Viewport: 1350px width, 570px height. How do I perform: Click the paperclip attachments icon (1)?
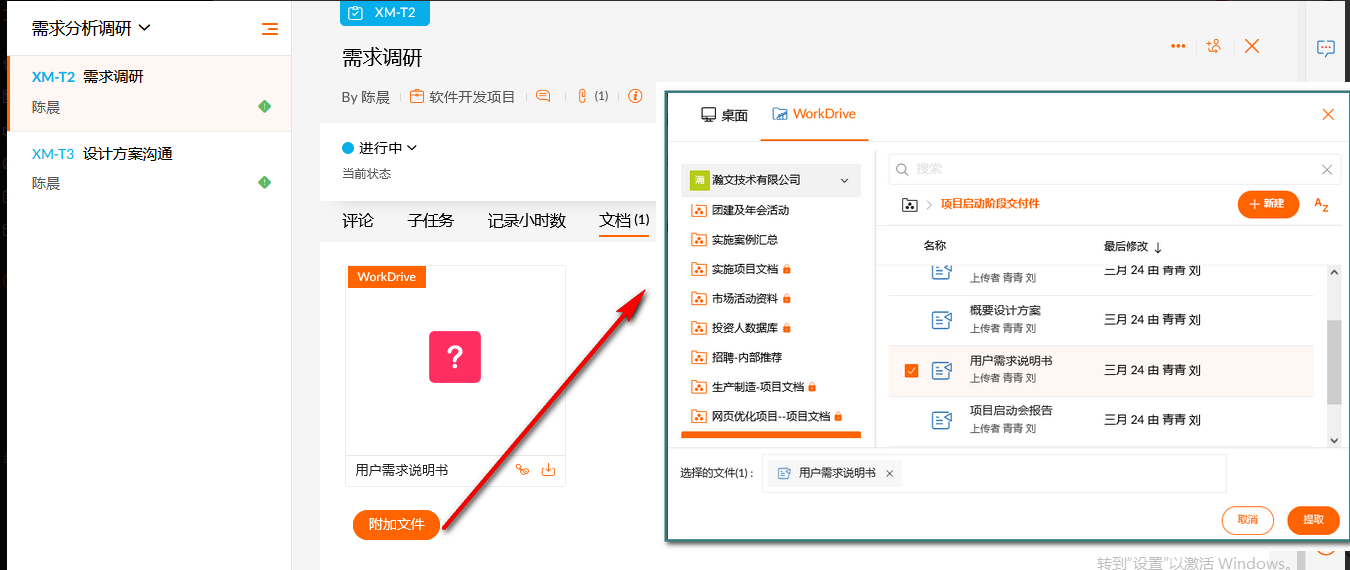pos(592,97)
